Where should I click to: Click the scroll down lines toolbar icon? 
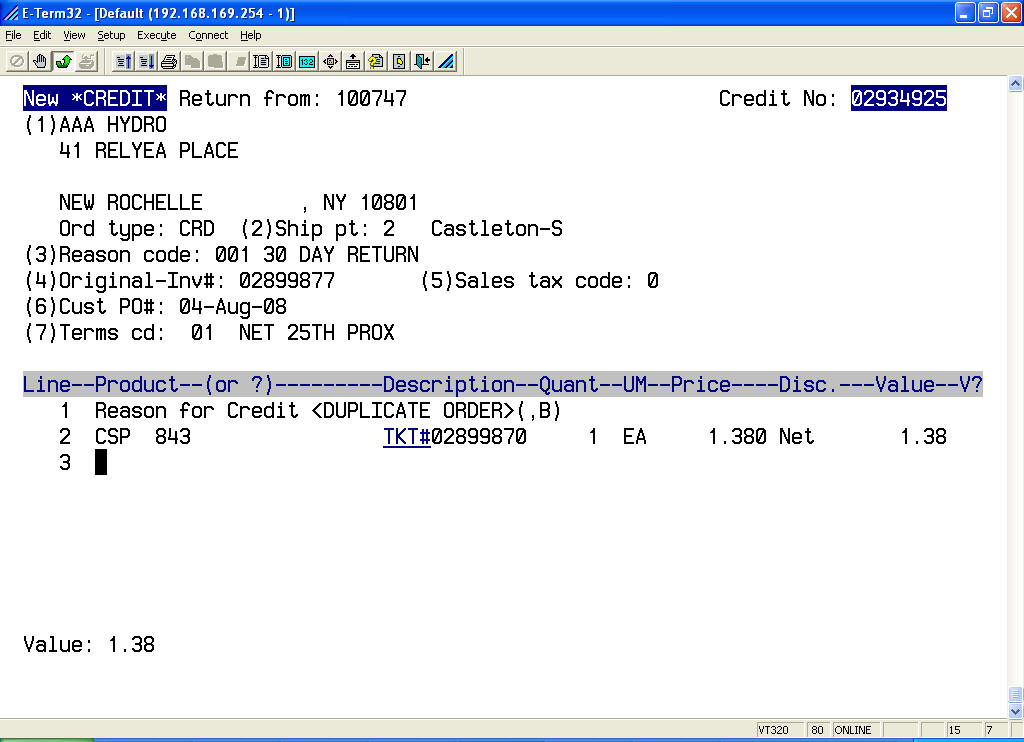pyautogui.click(x=146, y=61)
